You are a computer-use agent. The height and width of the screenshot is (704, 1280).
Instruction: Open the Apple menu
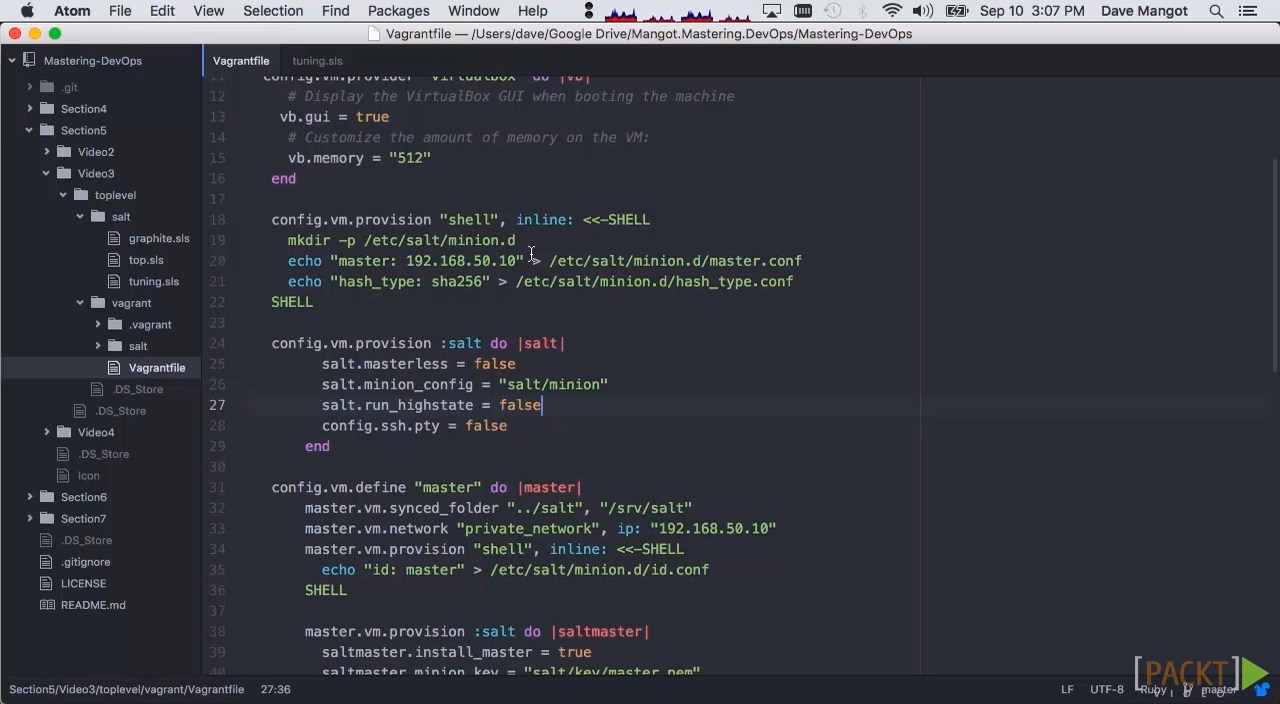pos(27,11)
